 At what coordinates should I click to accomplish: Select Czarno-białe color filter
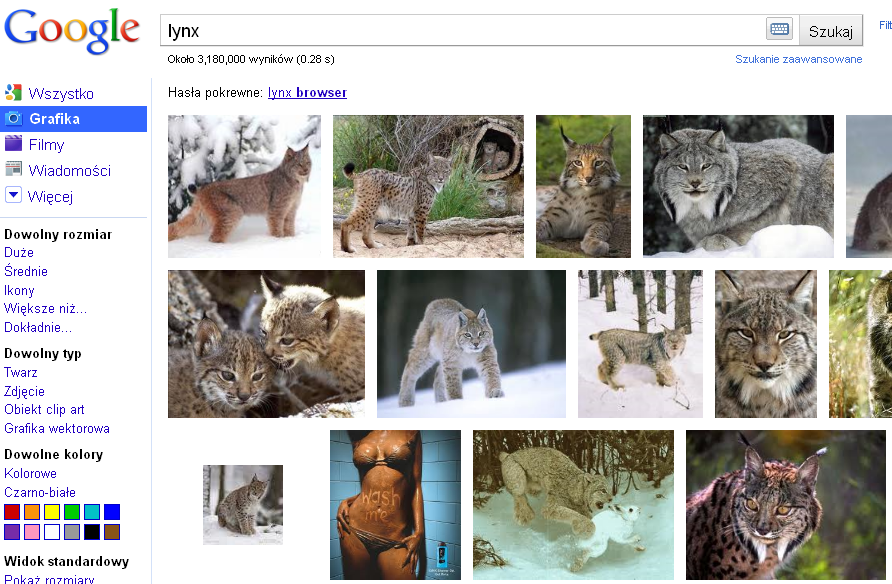click(38, 492)
